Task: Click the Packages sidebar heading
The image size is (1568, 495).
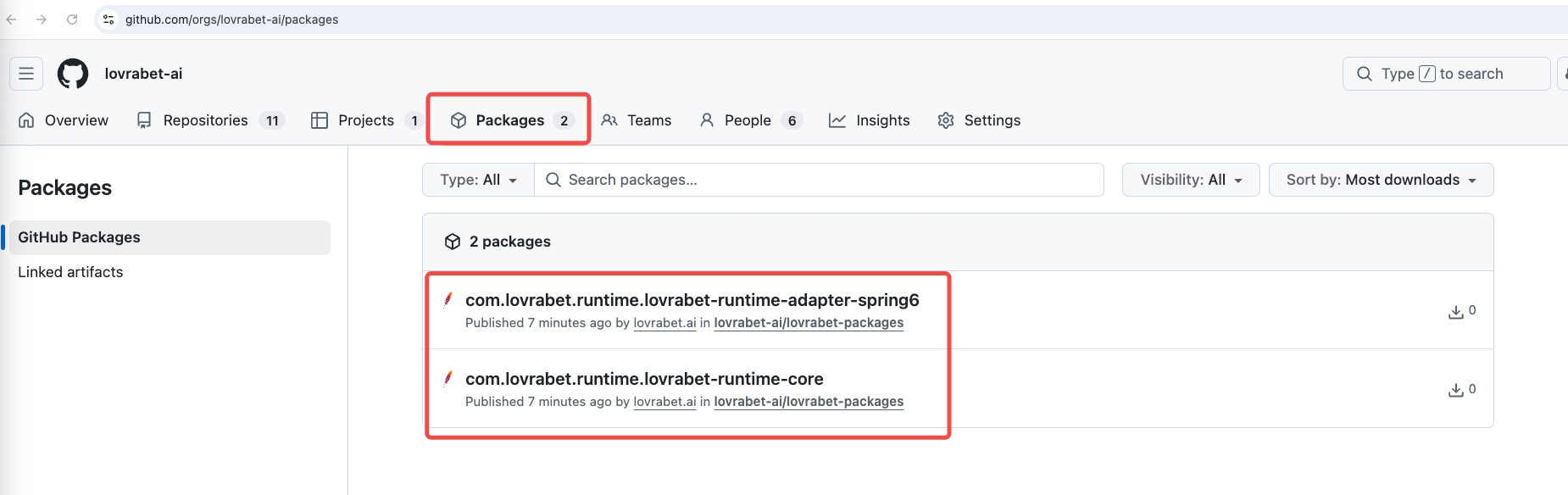Action: (64, 187)
